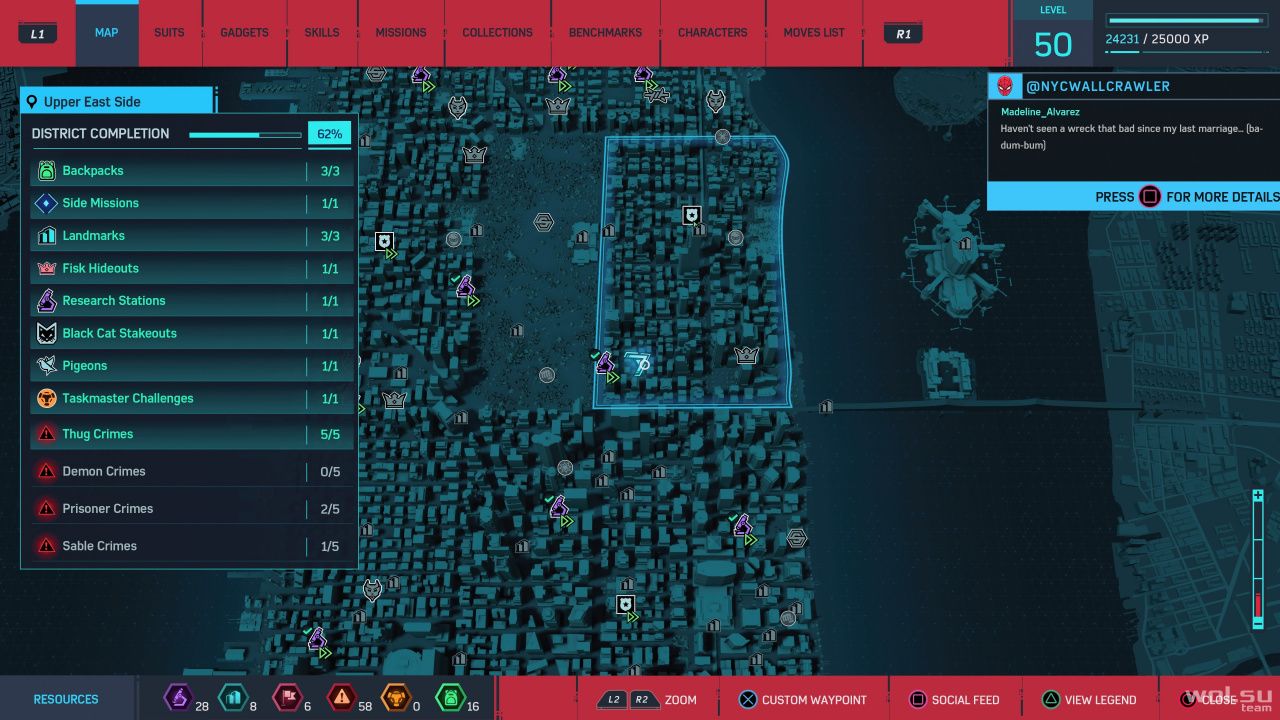Go to the Skills tab
Screen dimensions: 1280x720
(322, 33)
